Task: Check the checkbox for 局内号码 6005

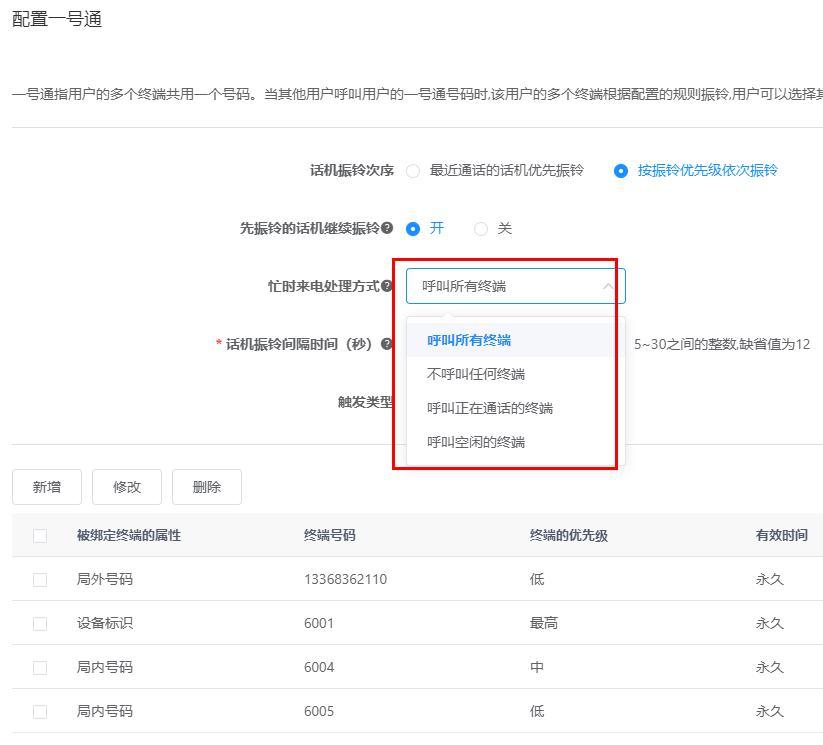Action: (x=40, y=711)
